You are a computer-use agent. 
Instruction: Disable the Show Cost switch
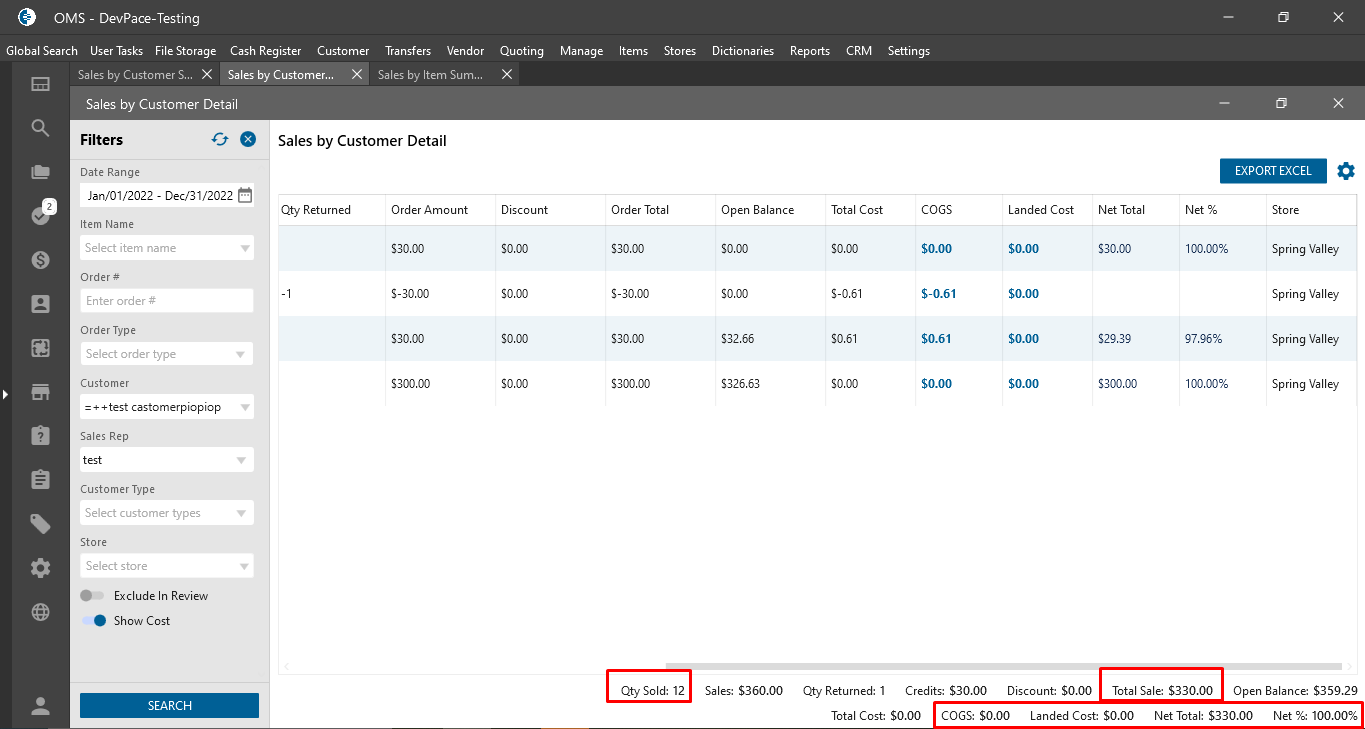[x=95, y=621]
